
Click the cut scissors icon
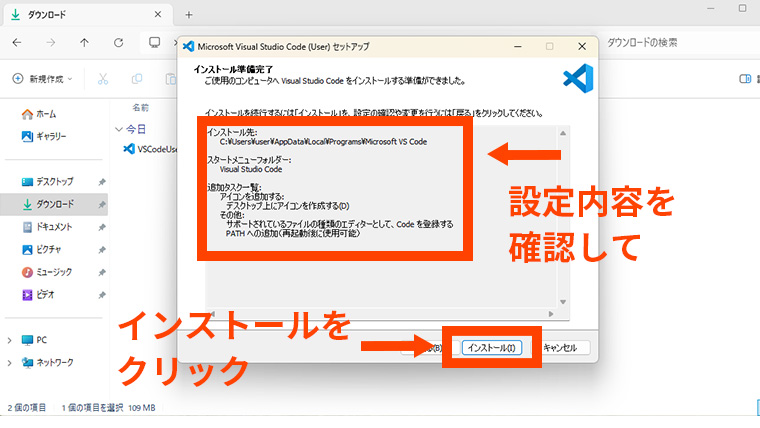coord(103,79)
